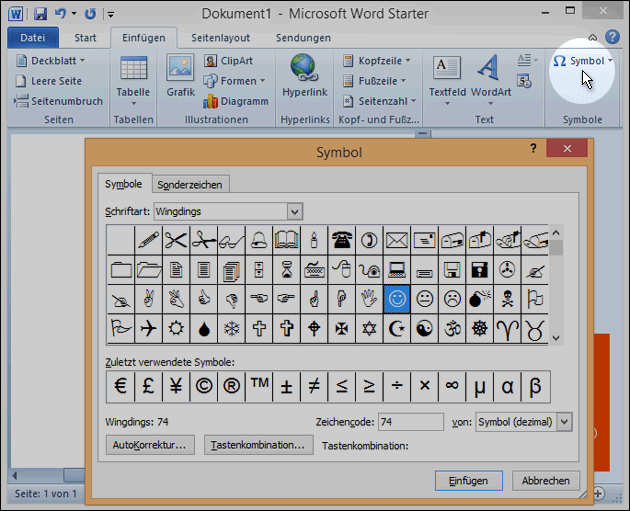The image size is (630, 511).
Task: Switch to the Sendungen tab
Action: [303, 38]
